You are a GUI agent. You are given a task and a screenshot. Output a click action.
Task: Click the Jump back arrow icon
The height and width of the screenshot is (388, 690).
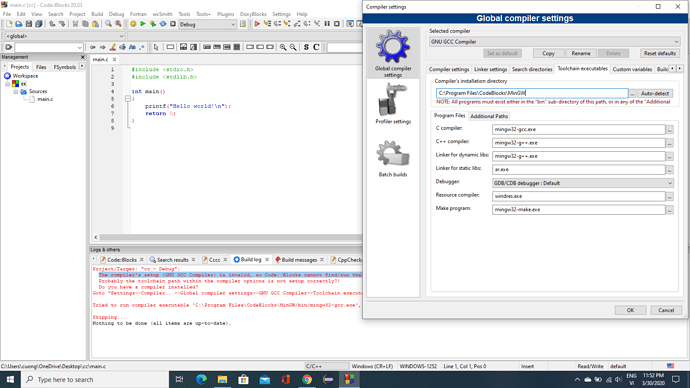pyautogui.click(x=92, y=47)
